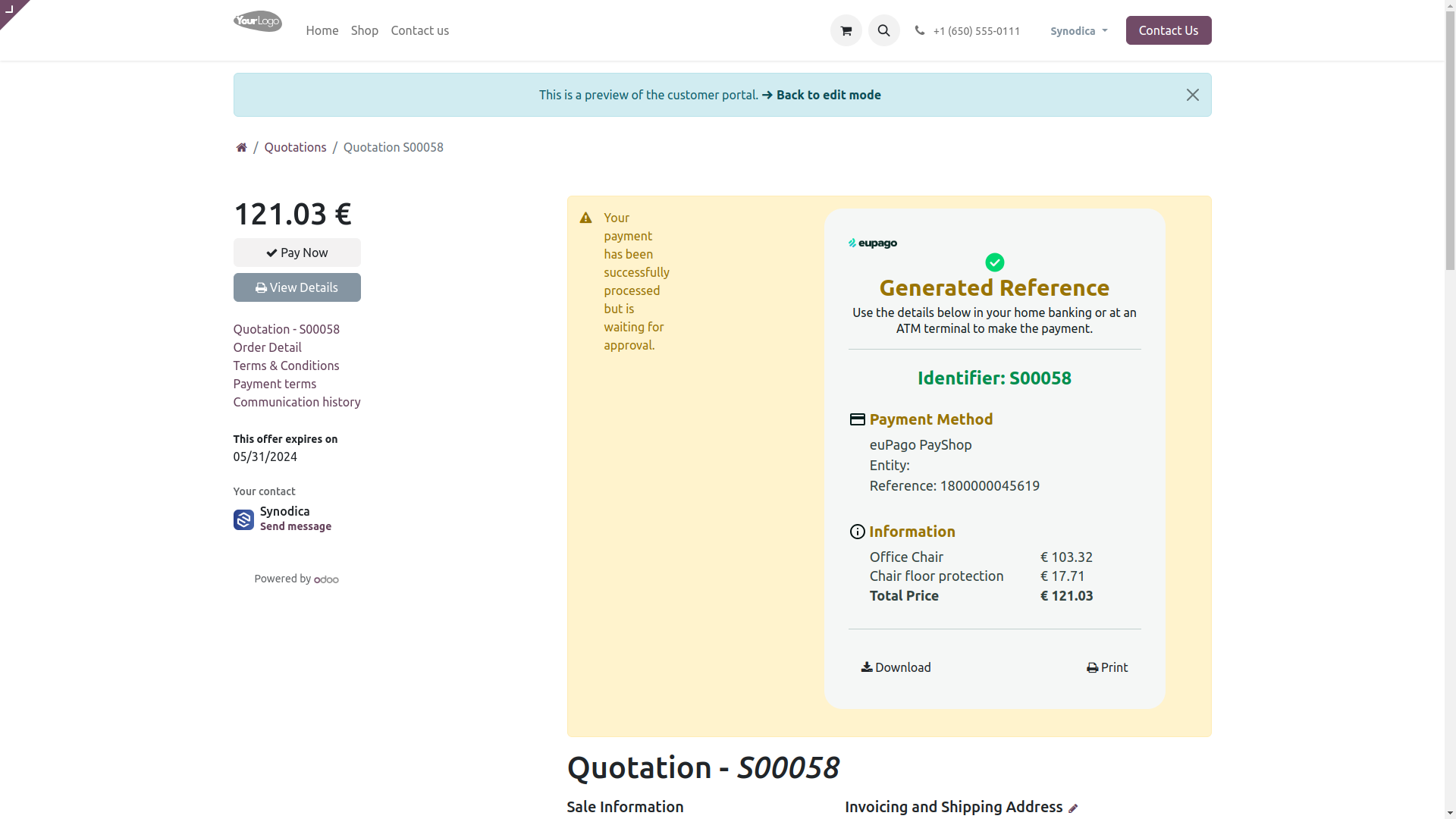The image size is (1456, 819).
Task: Open the Contact us menu item
Action: pyautogui.click(x=419, y=30)
